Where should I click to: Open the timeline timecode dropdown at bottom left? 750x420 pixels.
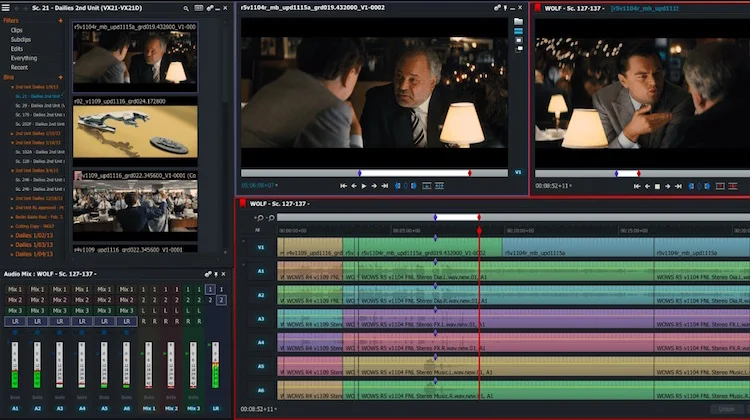pos(258,409)
